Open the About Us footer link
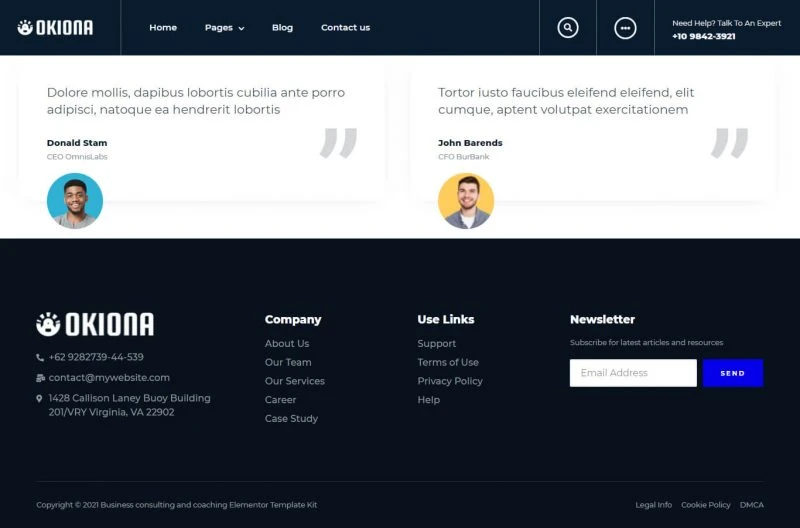 click(x=287, y=343)
